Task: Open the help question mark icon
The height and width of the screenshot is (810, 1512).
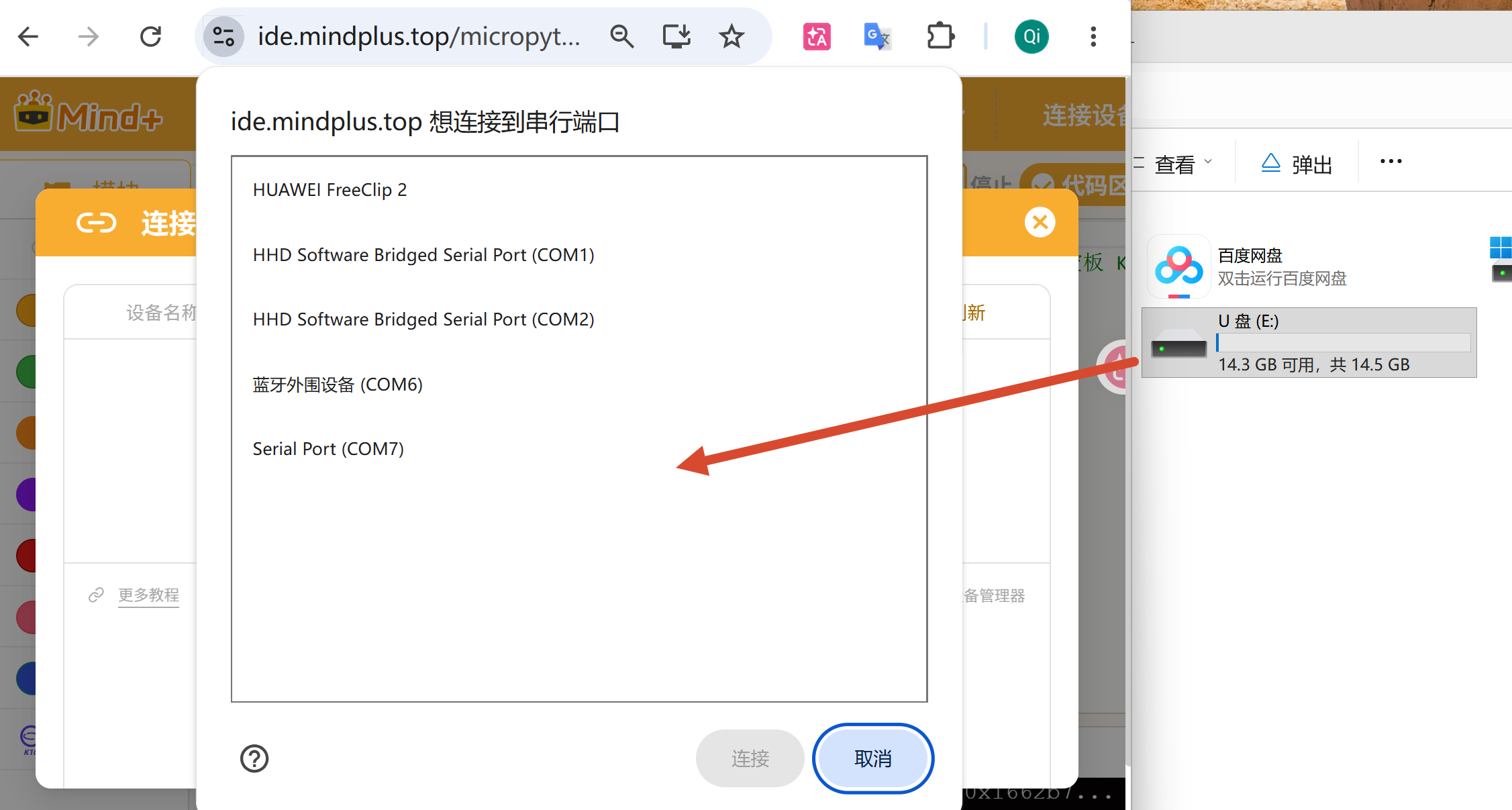Action: [x=254, y=758]
